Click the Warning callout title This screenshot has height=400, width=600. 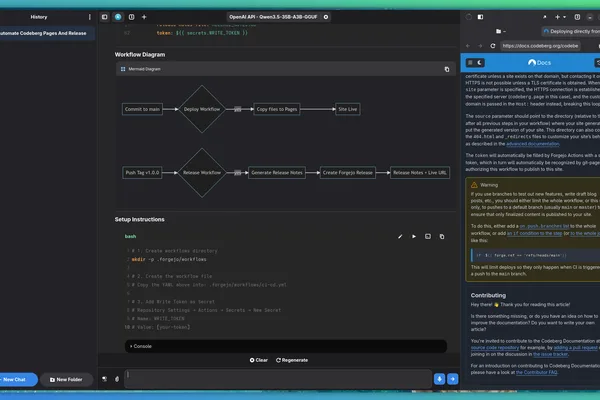(489, 185)
